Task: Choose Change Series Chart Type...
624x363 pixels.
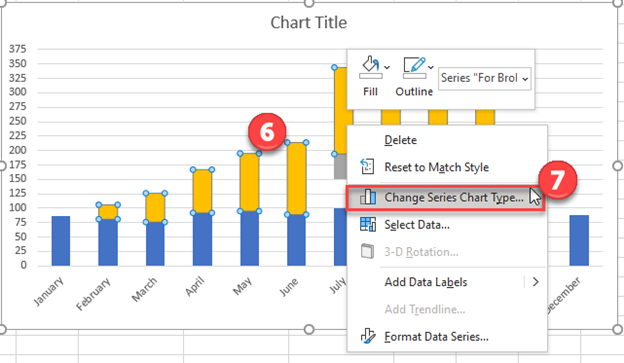Action: tap(445, 197)
